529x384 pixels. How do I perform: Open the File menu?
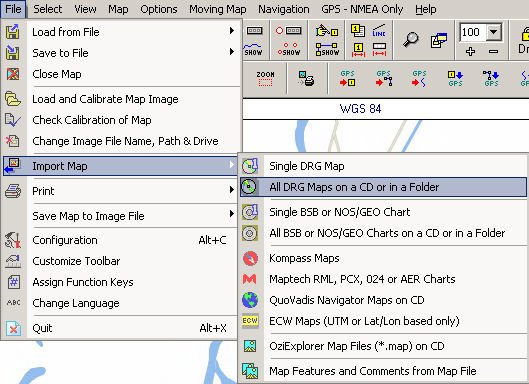[13, 9]
